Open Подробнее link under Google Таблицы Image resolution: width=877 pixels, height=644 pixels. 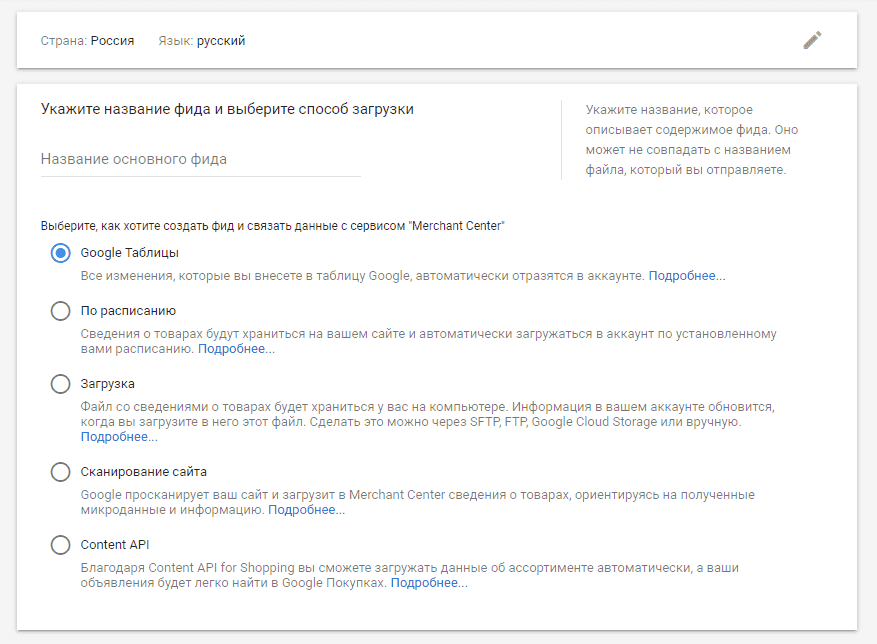point(687,276)
